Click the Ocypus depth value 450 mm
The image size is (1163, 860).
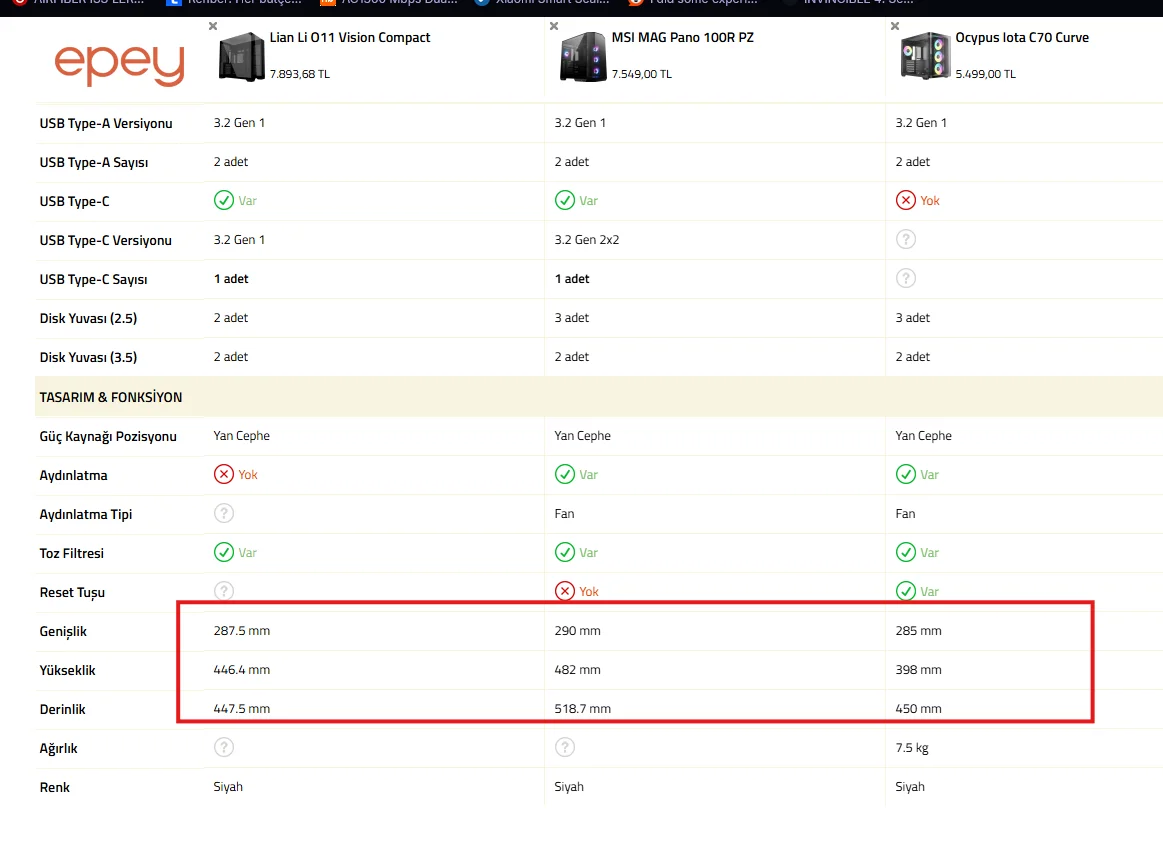918,709
